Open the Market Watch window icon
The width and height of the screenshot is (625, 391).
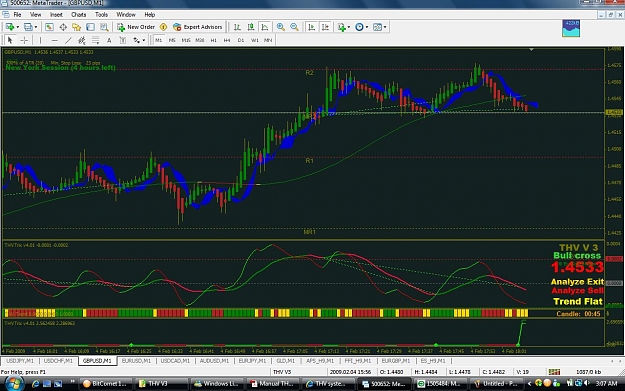pos(49,27)
